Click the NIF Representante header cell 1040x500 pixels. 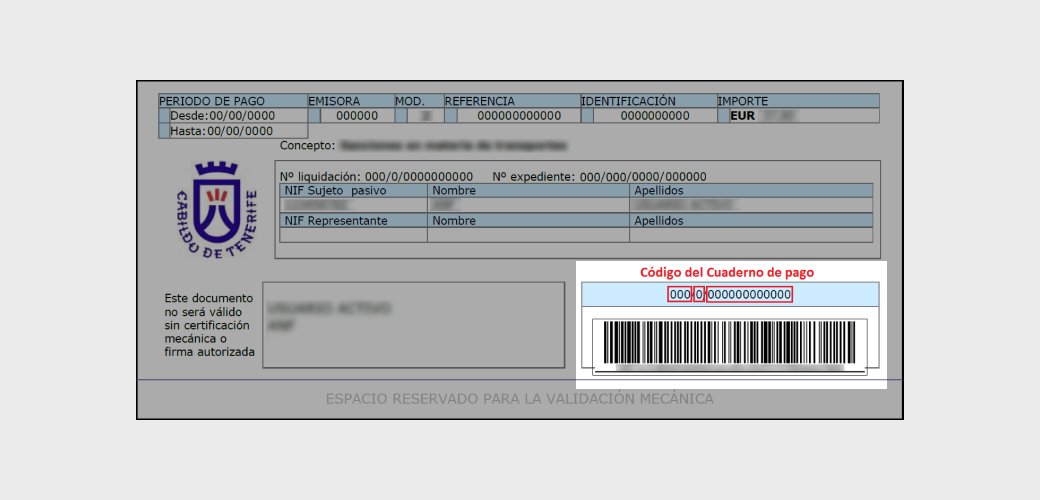[x=354, y=220]
